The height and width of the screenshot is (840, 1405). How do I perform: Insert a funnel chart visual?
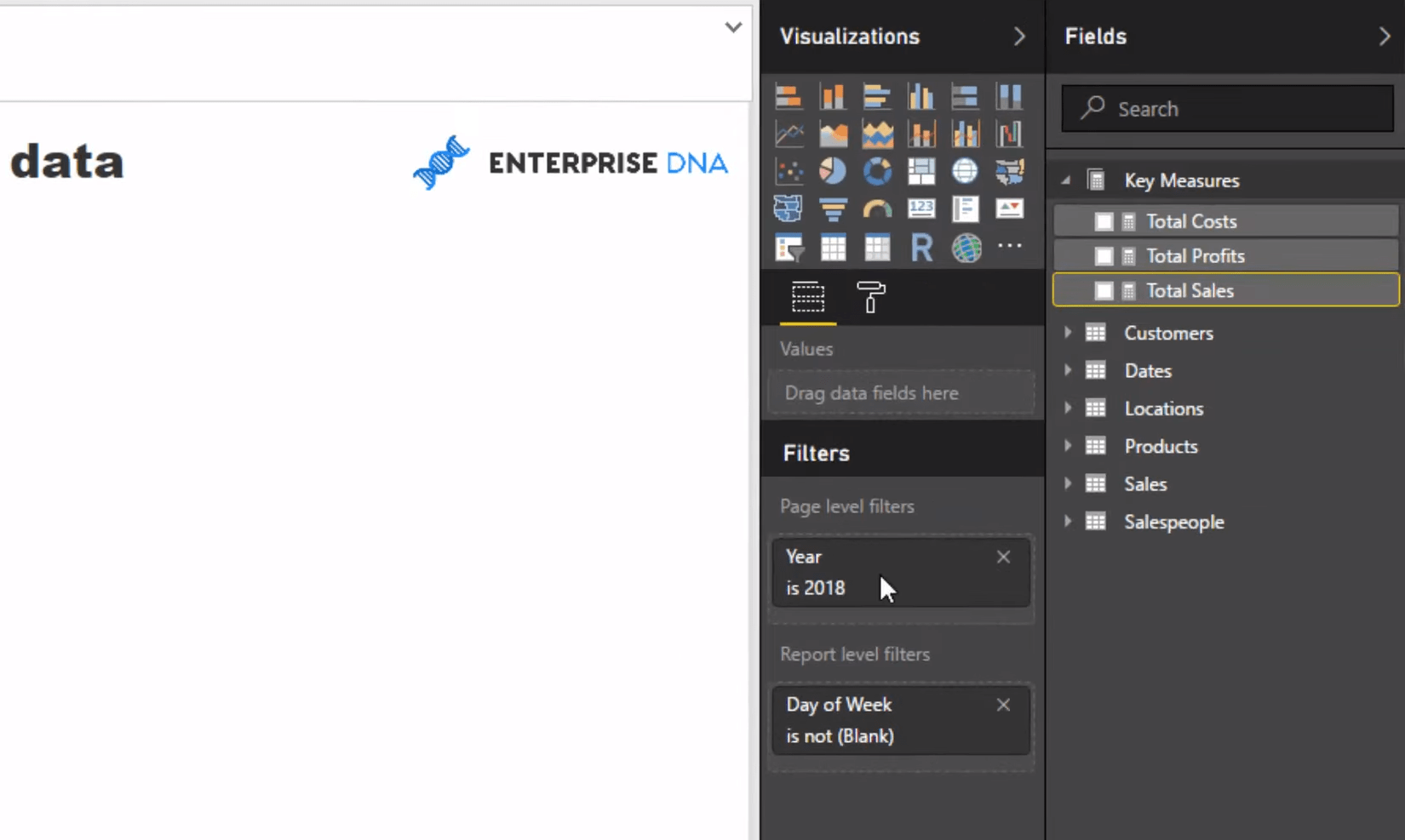click(x=833, y=209)
